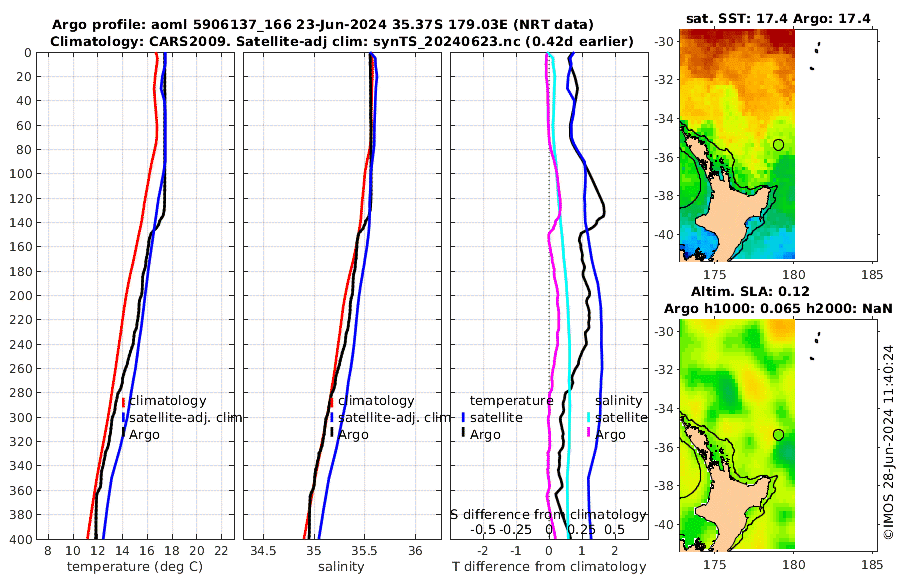Select the 'Climatology: CARS2009' subtitle line
The image size is (900, 580).
[342, 41]
